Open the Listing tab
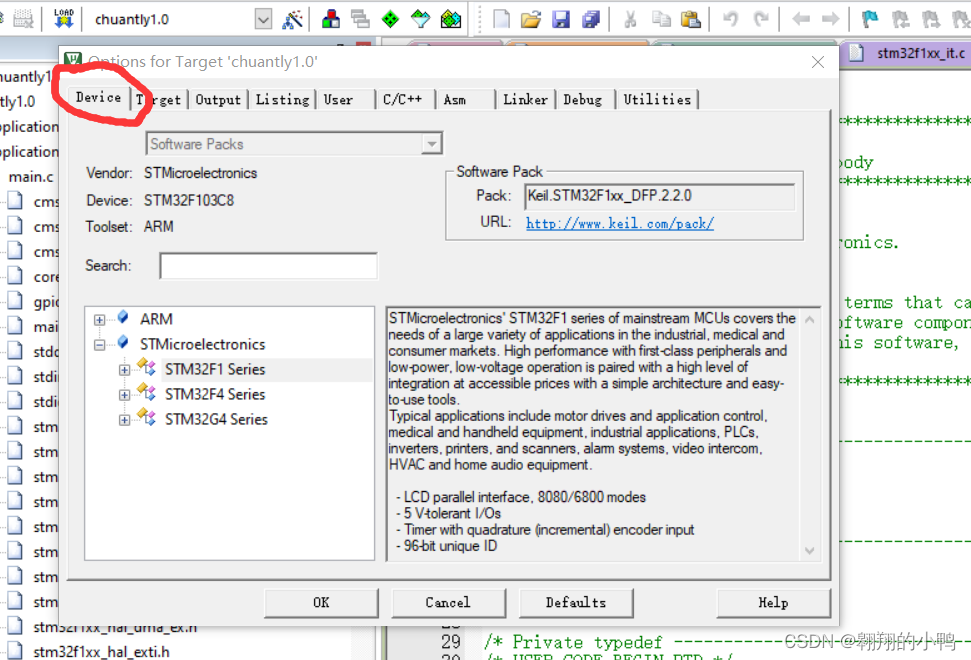Screen dimensions: 971x660 point(282,100)
